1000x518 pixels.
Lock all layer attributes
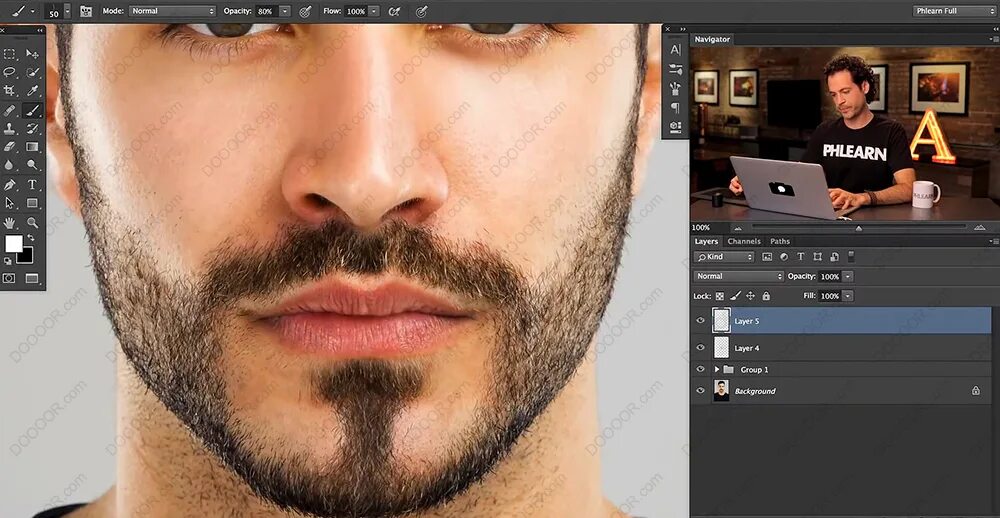point(766,296)
